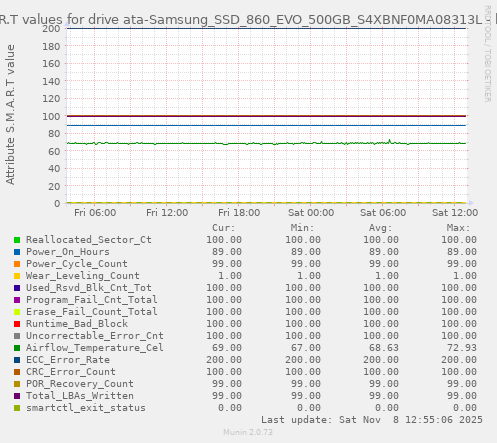Click the Wear_Leveling_Count yellow legend swatch

(17, 276)
